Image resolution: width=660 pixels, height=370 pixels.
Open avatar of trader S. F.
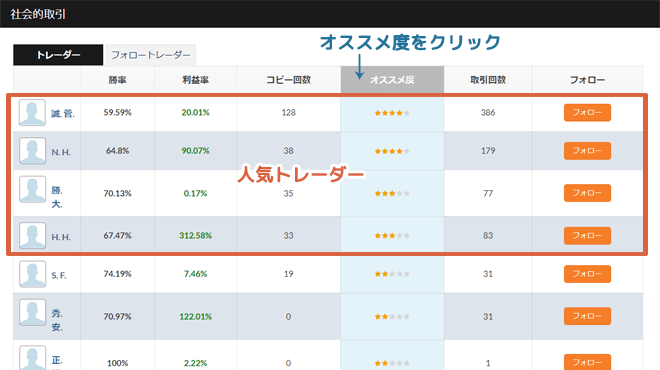click(x=32, y=274)
